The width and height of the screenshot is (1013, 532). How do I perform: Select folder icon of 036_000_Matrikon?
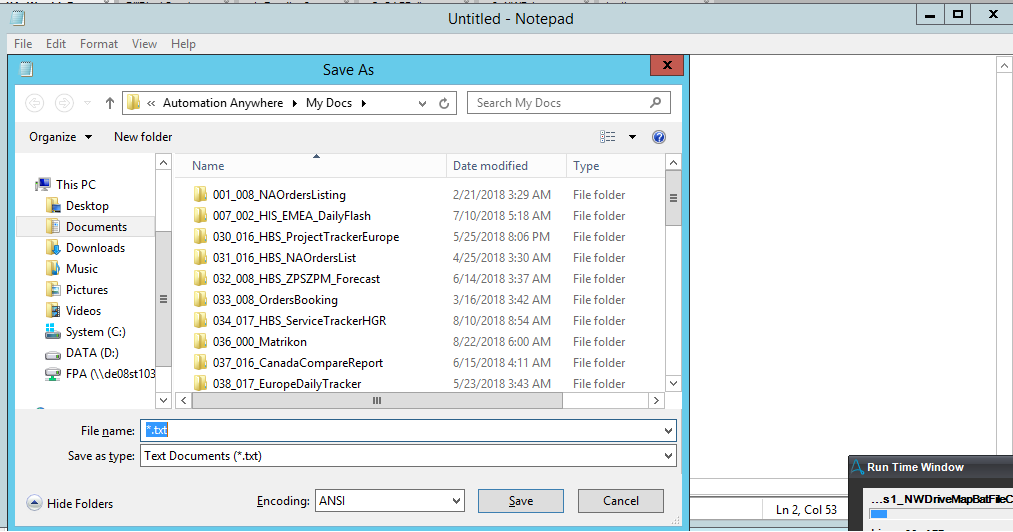[200, 342]
